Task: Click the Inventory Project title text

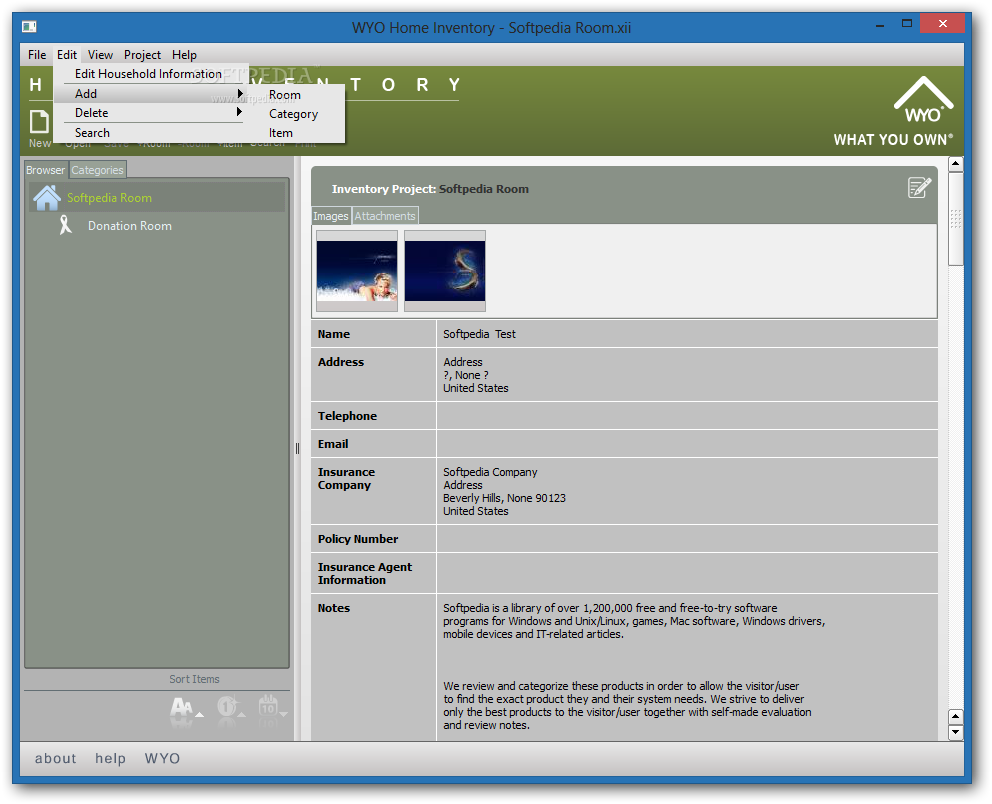Action: (x=430, y=189)
